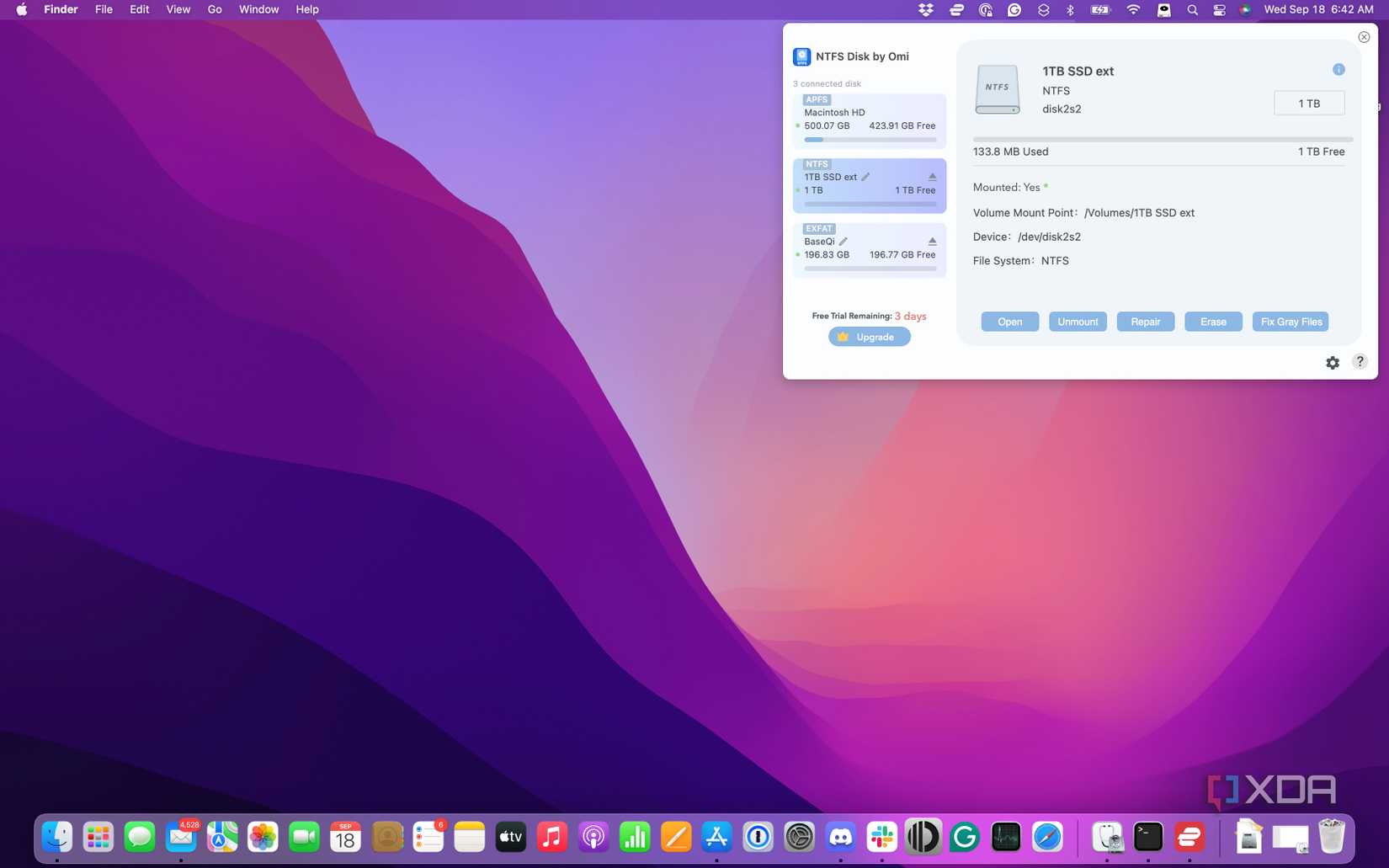Eject the BaseQi disk
The image size is (1389, 868).
(x=932, y=242)
